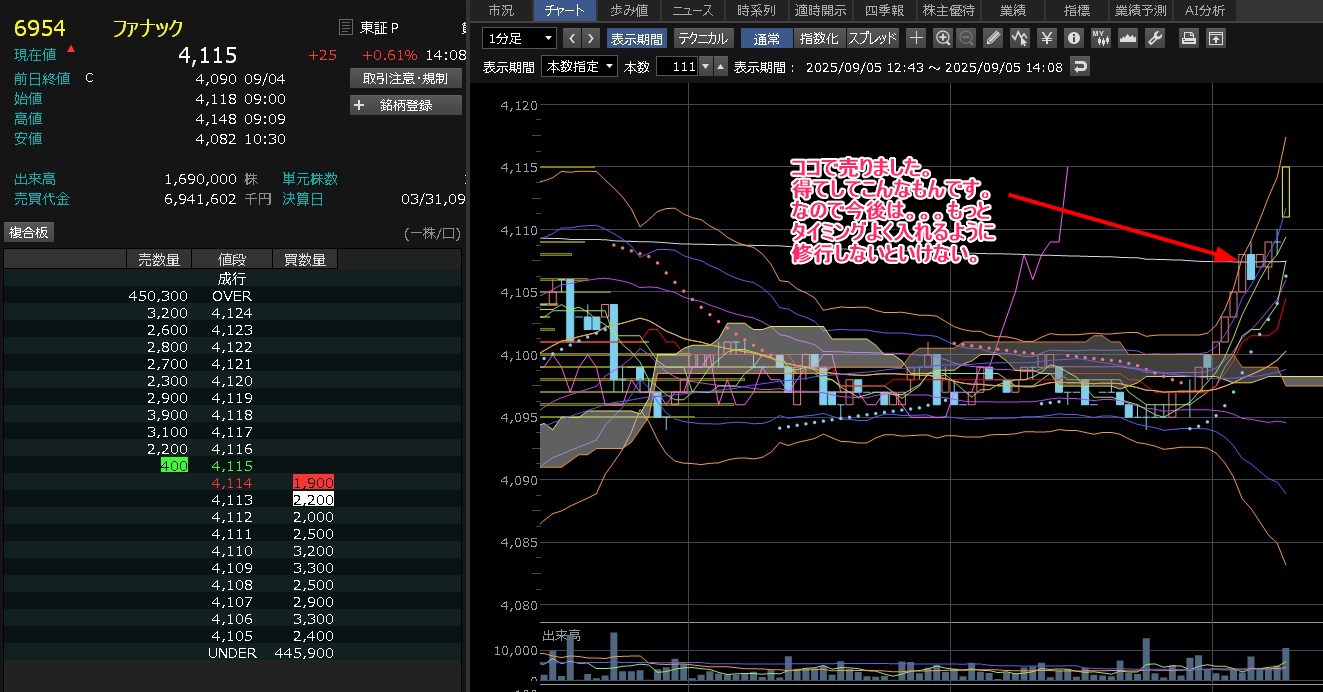
Task: Switch chart to 指数化 indexed mode
Action: pos(820,38)
